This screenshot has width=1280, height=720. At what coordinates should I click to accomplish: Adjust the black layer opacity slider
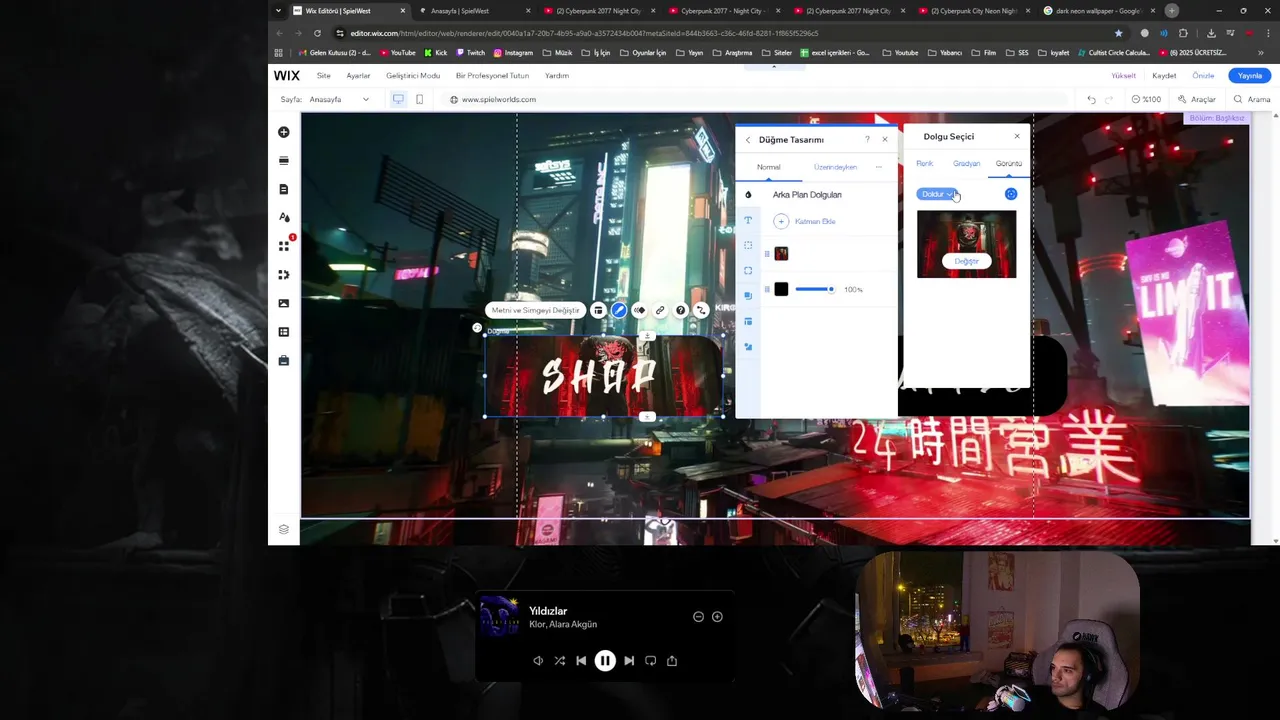(815, 289)
